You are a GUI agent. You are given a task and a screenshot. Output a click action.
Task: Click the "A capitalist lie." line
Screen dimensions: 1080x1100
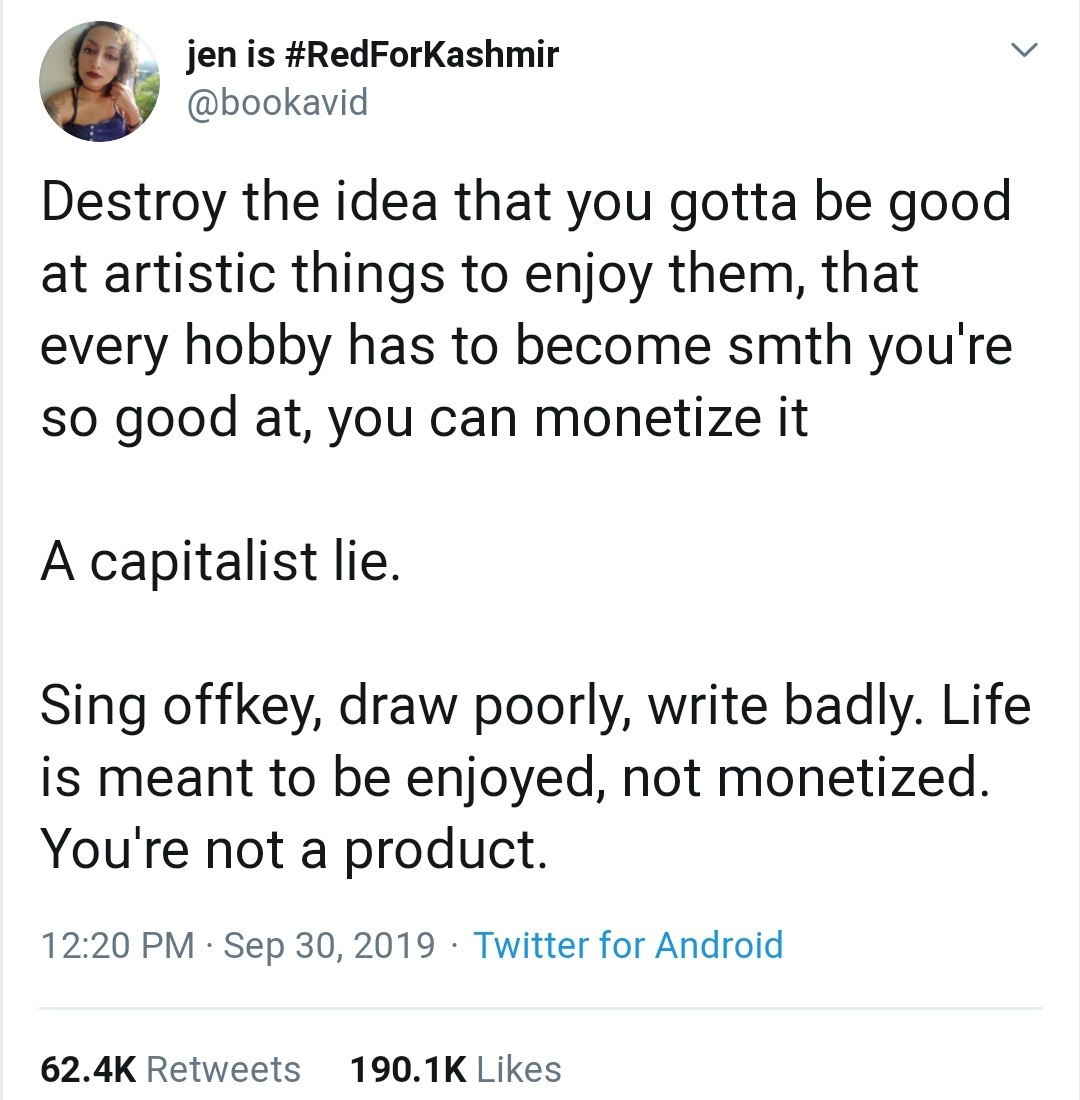coord(221,562)
